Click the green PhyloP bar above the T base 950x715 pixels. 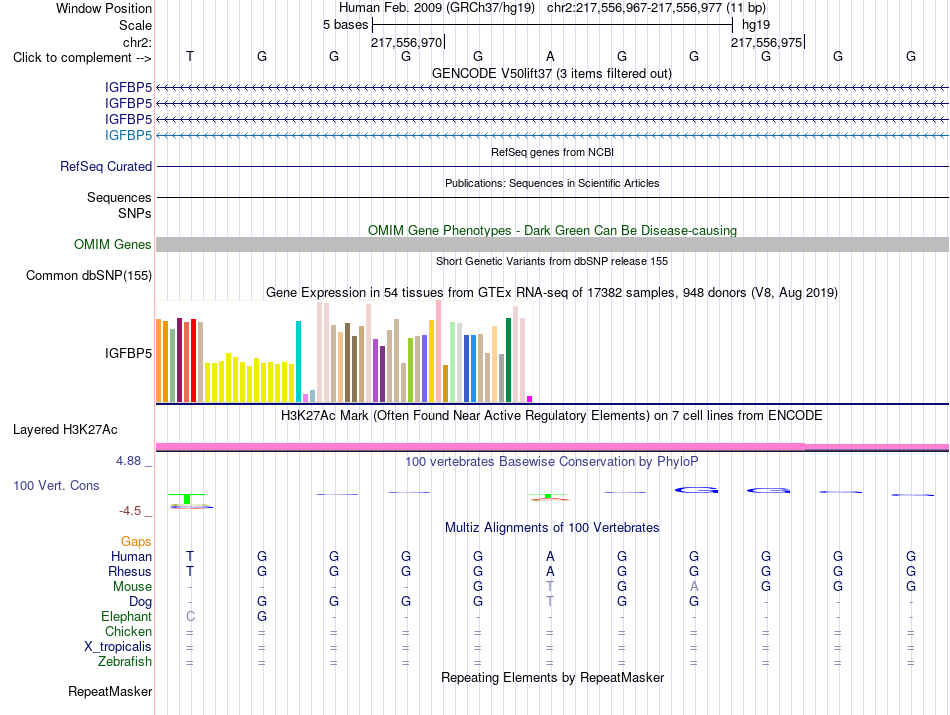click(187, 499)
